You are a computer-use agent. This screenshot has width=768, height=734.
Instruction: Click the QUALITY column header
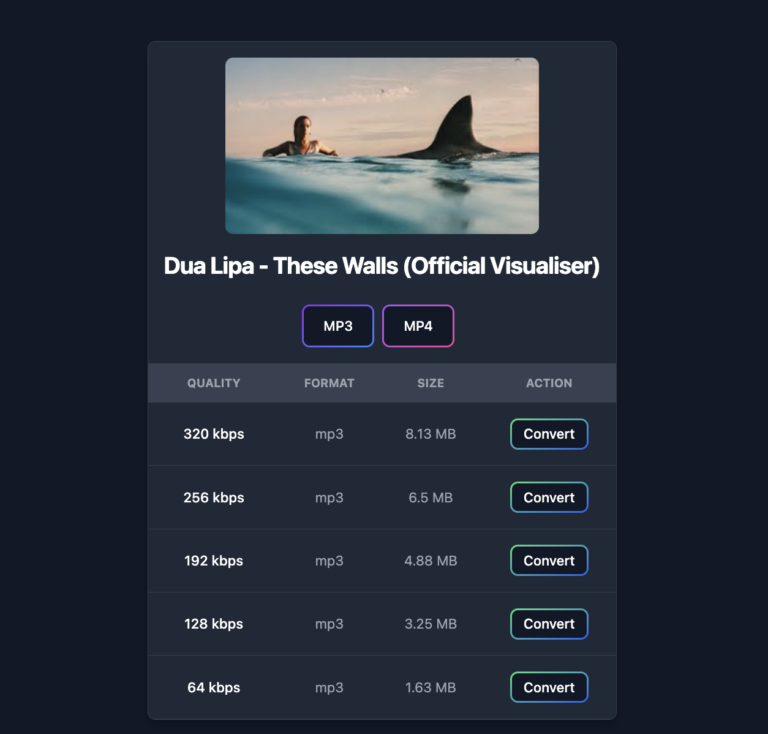click(x=214, y=383)
